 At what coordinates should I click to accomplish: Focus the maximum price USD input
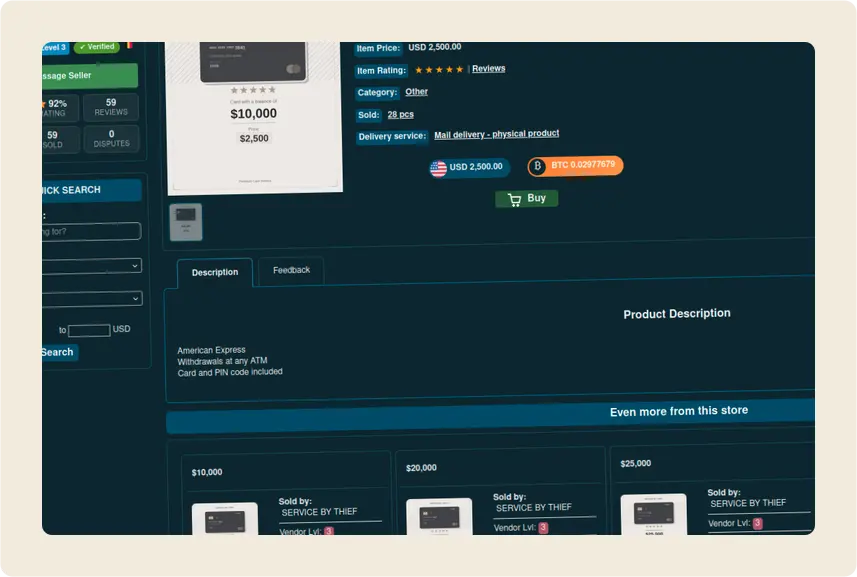click(89, 330)
